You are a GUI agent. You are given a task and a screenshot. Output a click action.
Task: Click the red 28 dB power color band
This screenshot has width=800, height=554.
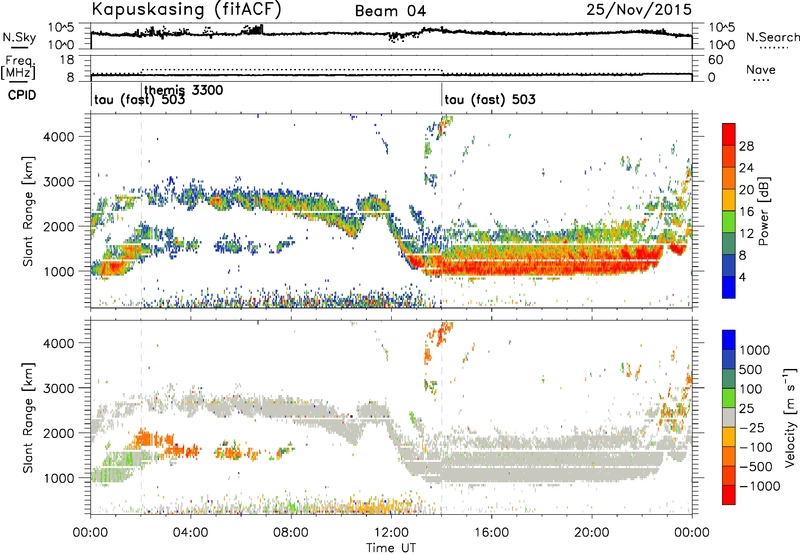[729, 135]
